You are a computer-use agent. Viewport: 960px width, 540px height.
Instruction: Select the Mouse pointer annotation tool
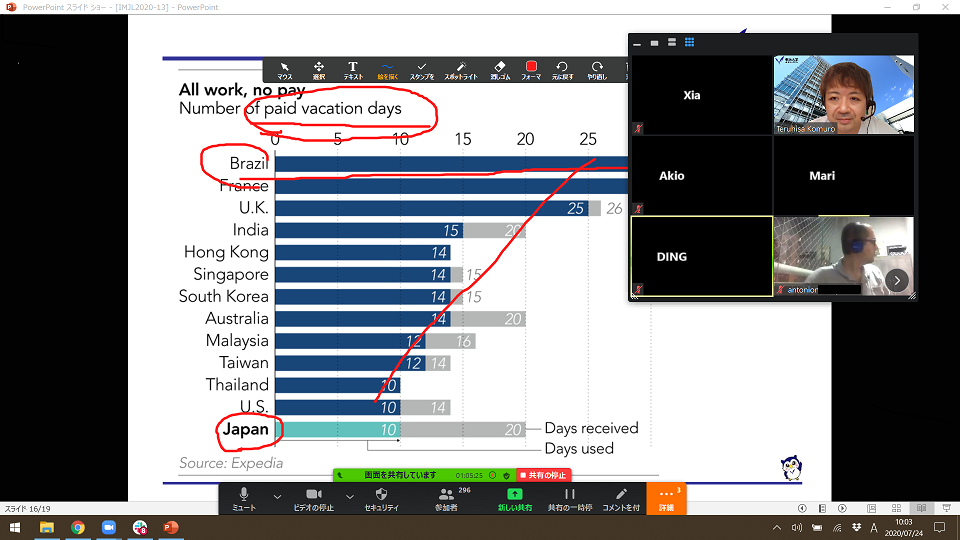[x=285, y=70]
